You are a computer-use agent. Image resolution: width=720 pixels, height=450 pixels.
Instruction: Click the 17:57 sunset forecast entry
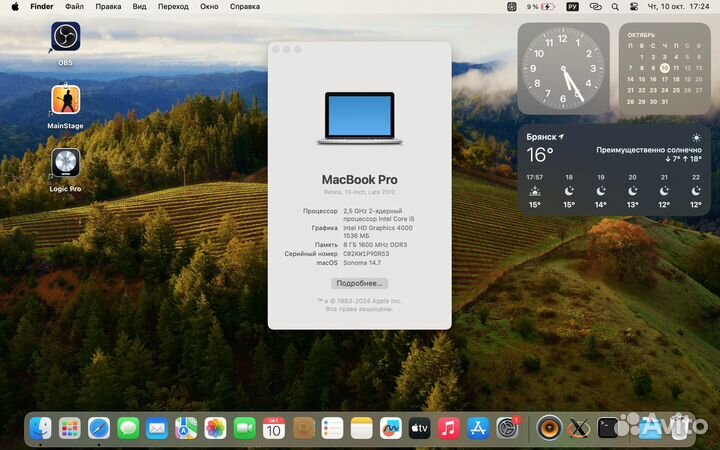pyautogui.click(x=534, y=191)
